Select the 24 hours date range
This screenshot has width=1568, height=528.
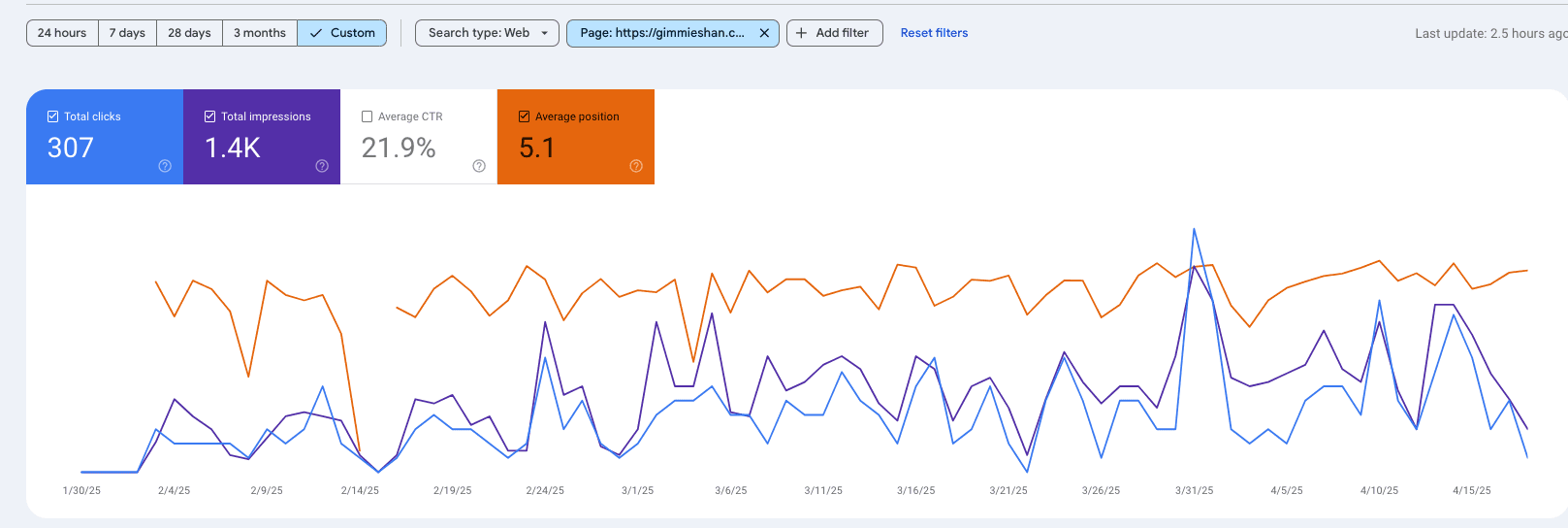click(62, 33)
